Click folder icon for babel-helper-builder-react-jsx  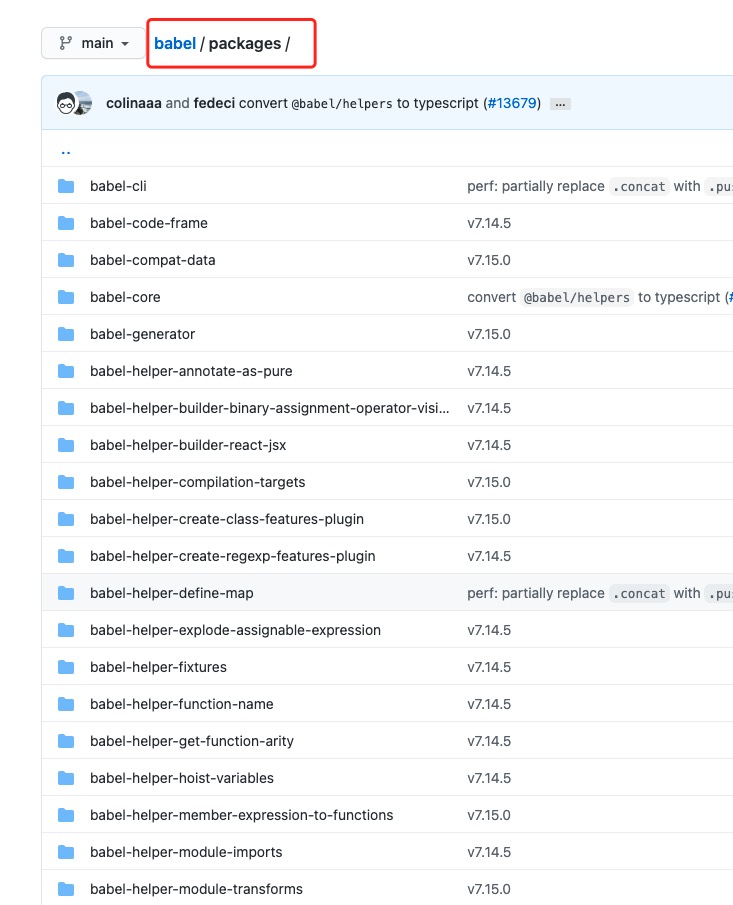pos(66,445)
